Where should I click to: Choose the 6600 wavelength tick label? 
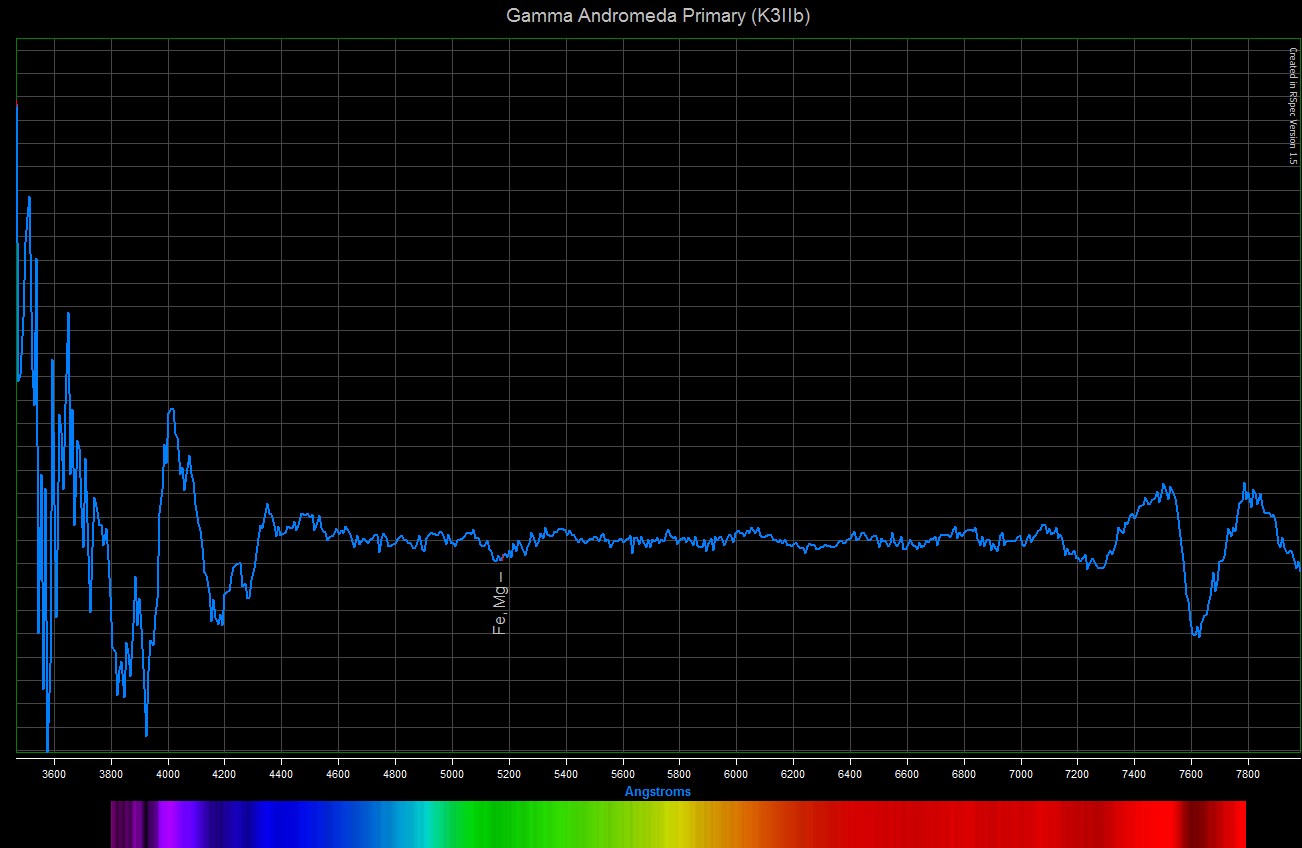[907, 773]
